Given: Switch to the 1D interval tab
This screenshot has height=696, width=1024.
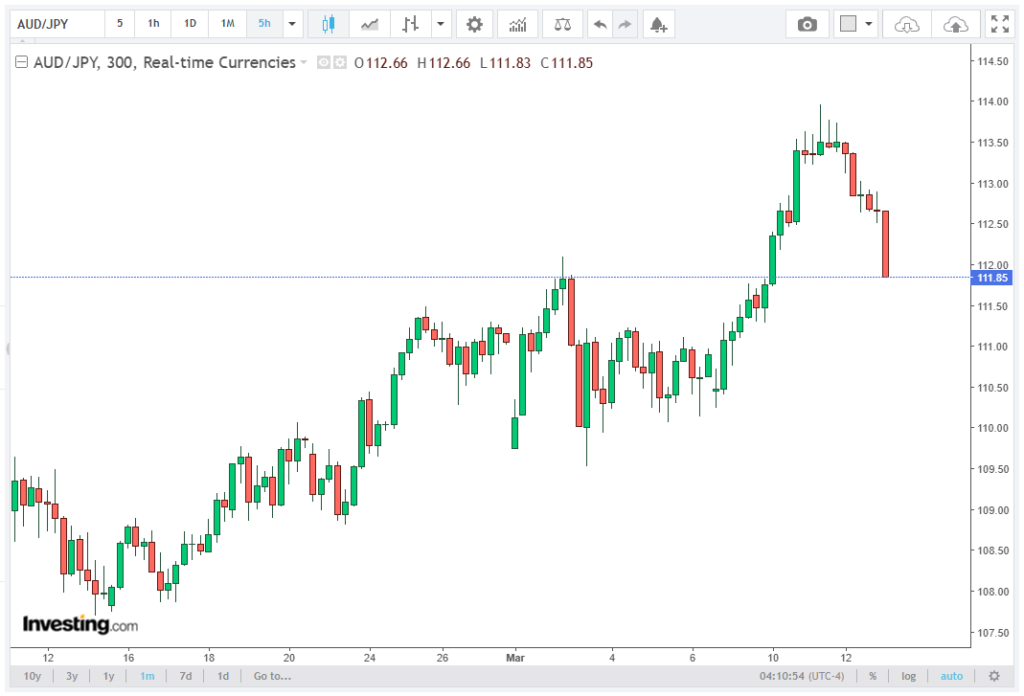Looking at the screenshot, I should click(x=190, y=23).
